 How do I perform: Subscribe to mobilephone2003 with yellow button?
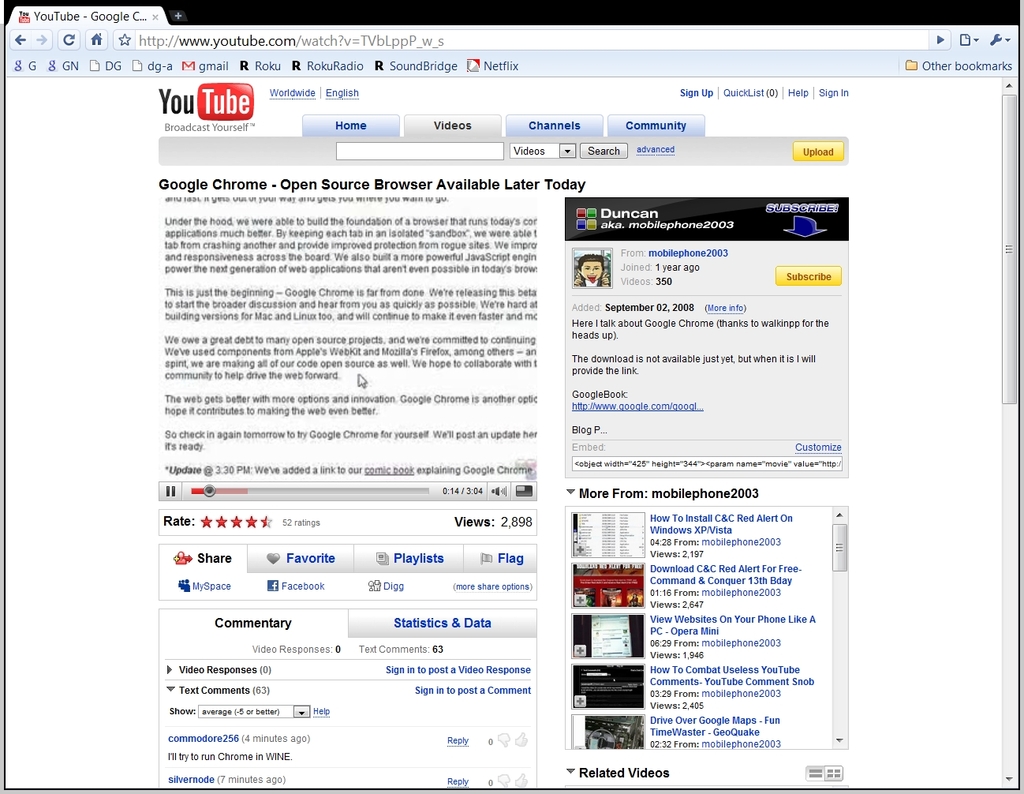point(808,276)
